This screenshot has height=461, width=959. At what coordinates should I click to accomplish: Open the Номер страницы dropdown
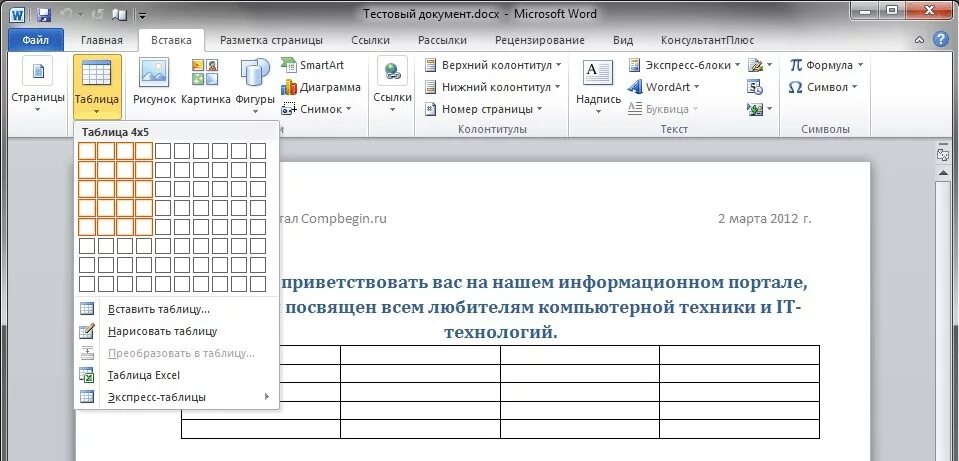coord(484,109)
